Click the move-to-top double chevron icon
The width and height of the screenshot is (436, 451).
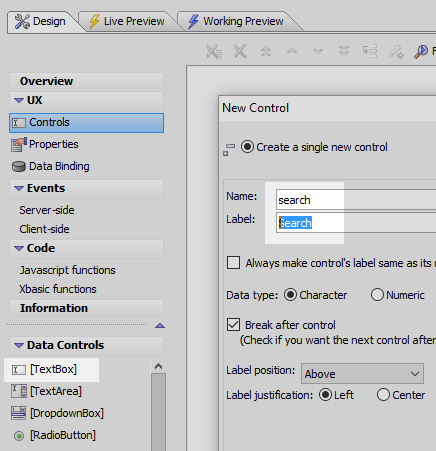point(266,51)
